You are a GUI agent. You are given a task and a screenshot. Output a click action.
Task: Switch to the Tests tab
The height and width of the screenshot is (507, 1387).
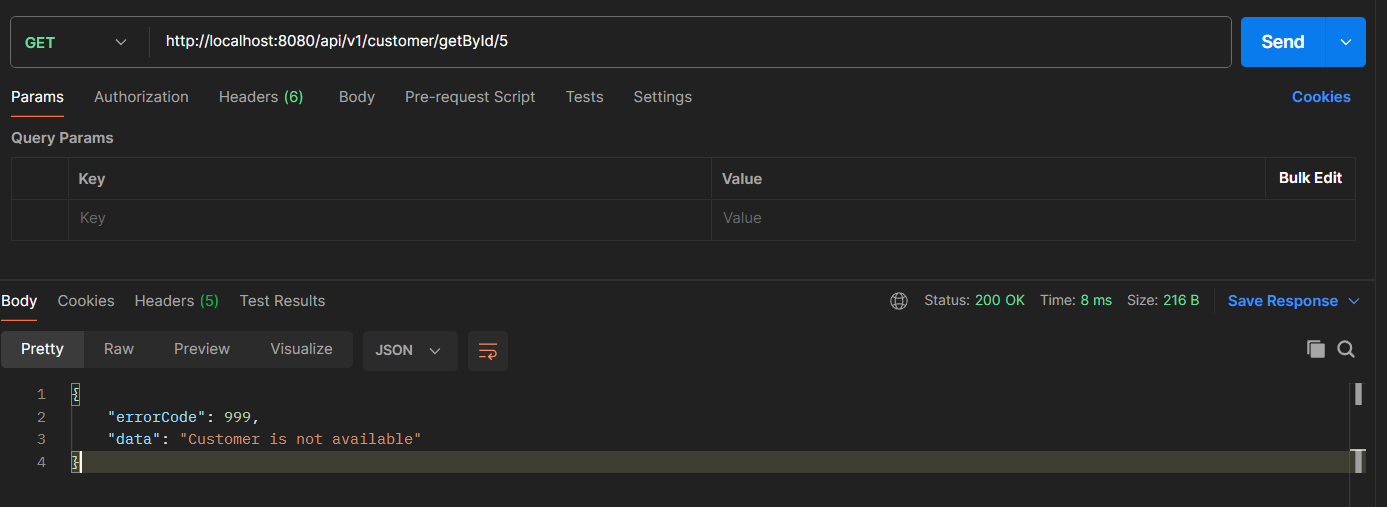point(584,97)
